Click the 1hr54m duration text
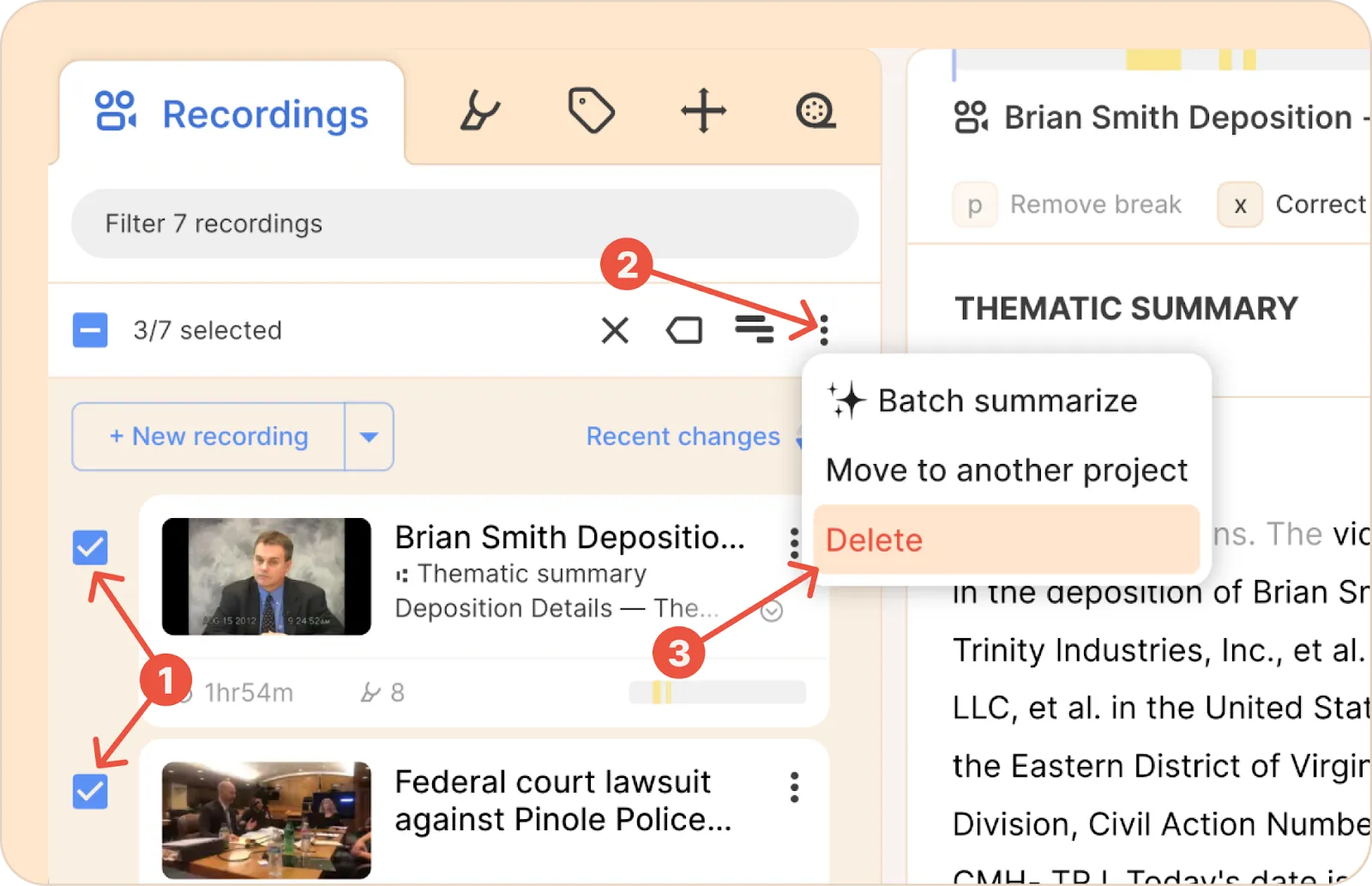This screenshot has width=1372, height=886. pyautogui.click(x=249, y=692)
